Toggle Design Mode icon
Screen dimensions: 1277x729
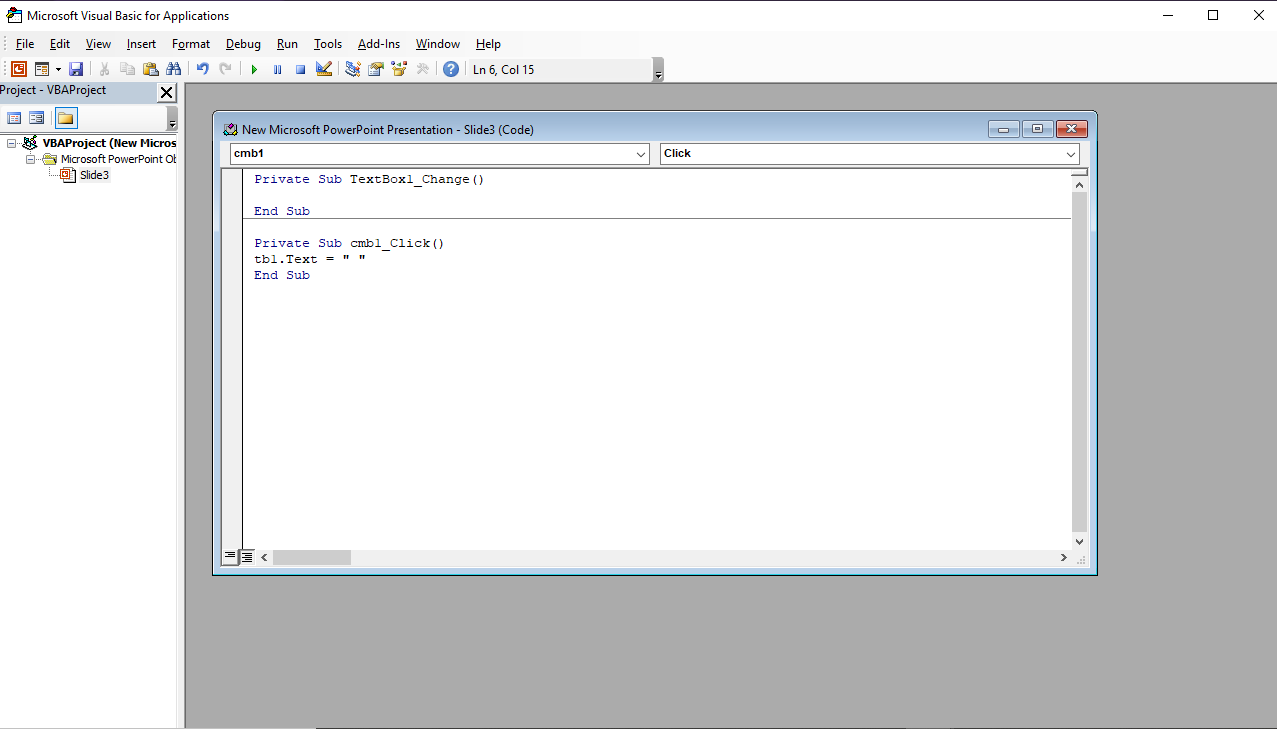click(323, 69)
